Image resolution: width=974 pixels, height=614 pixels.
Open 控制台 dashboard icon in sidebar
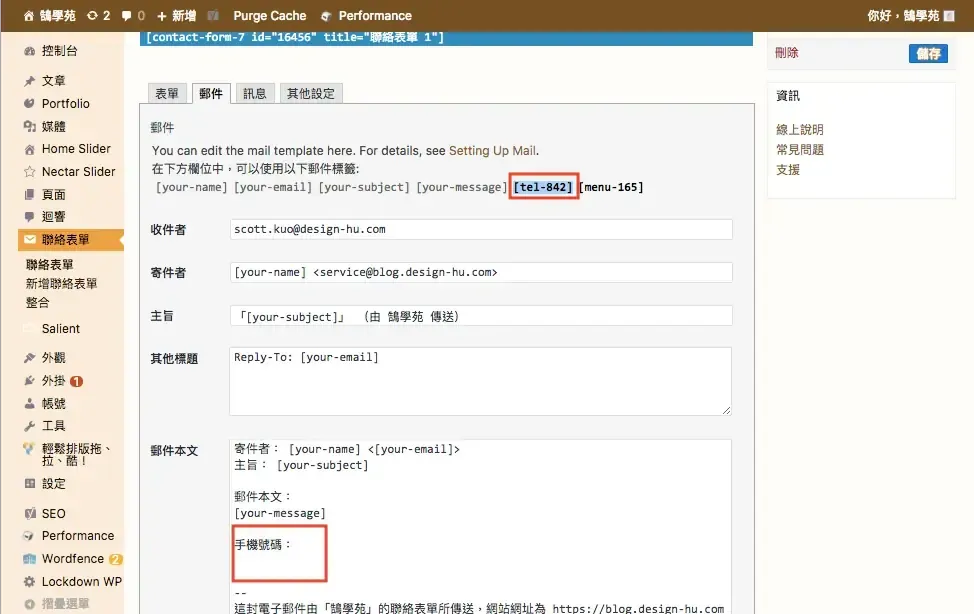[29, 51]
